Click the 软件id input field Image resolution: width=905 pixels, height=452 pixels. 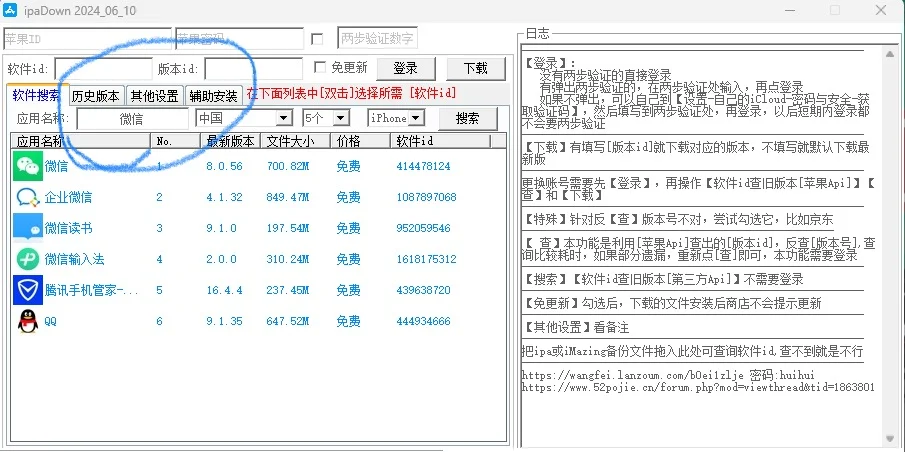click(x=103, y=68)
